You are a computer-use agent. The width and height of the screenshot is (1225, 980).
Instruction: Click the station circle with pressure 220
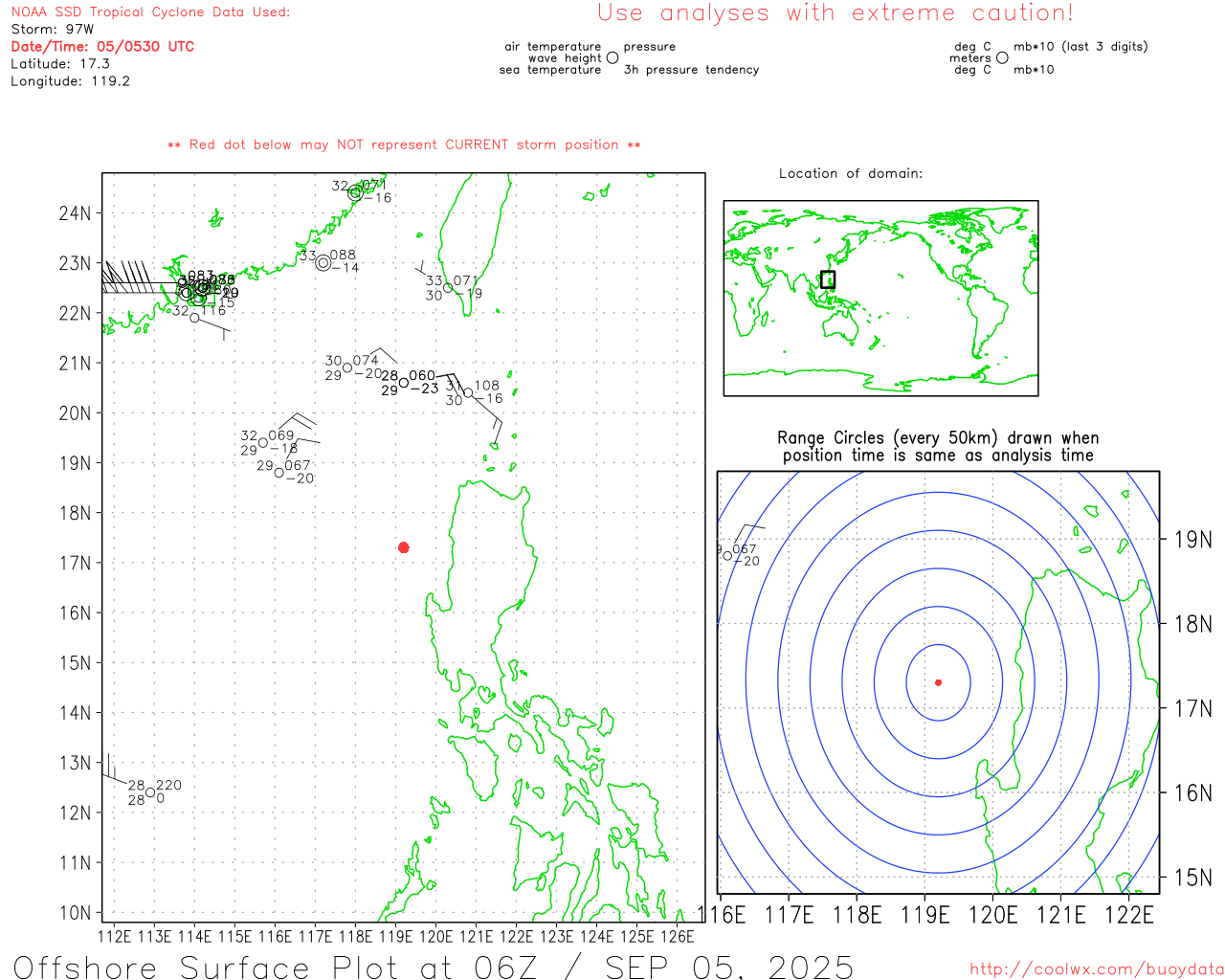[x=150, y=792]
